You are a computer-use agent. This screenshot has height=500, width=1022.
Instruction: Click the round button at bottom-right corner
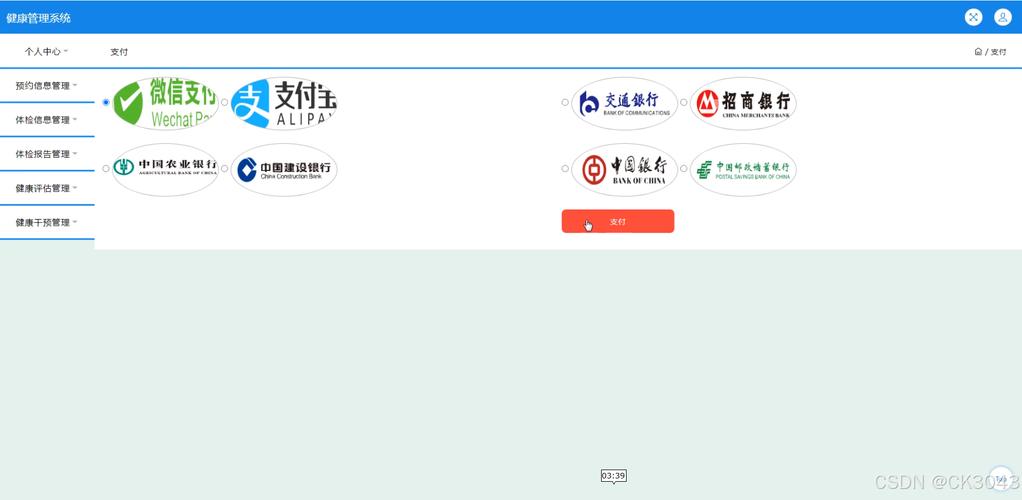[1000, 478]
